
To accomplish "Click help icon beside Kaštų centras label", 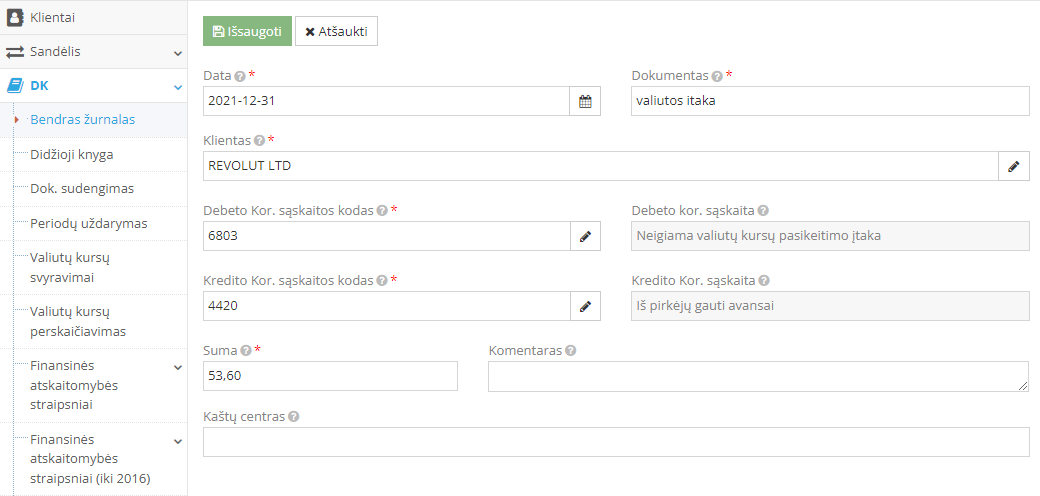I will [294, 417].
